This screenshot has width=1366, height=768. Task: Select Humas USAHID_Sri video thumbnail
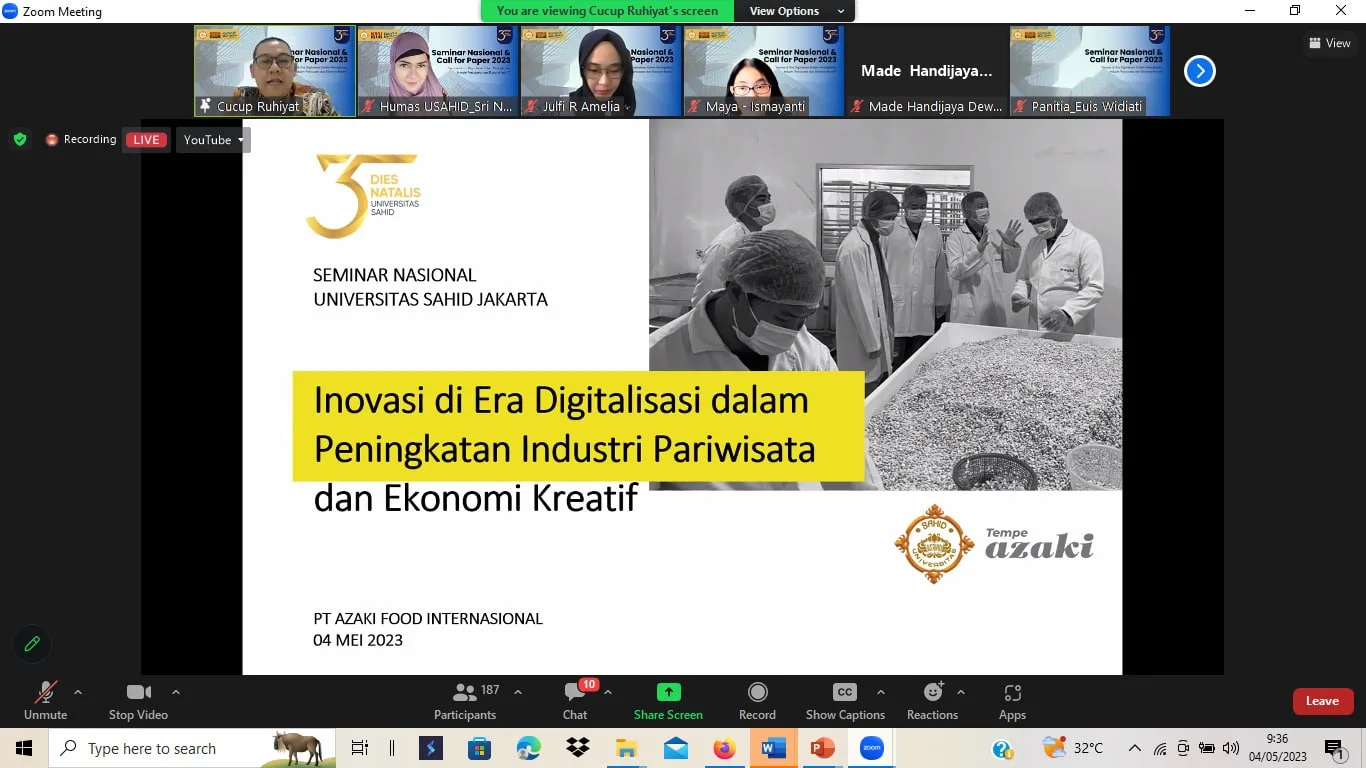pos(438,71)
